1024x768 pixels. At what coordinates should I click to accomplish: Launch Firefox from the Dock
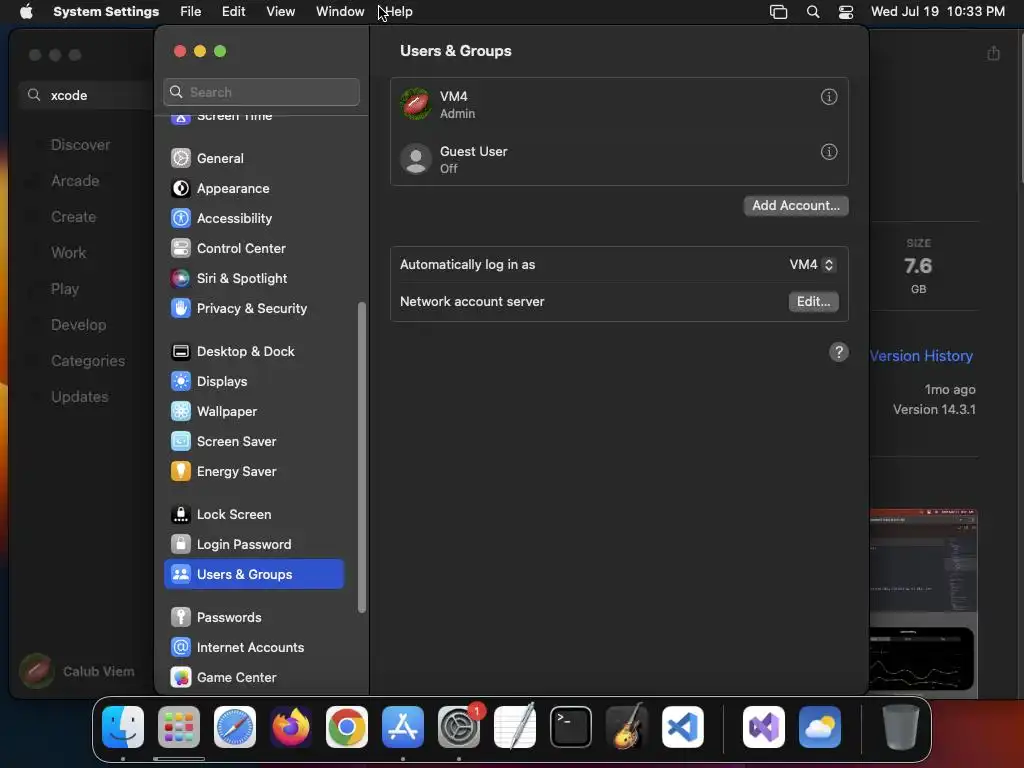(291, 727)
